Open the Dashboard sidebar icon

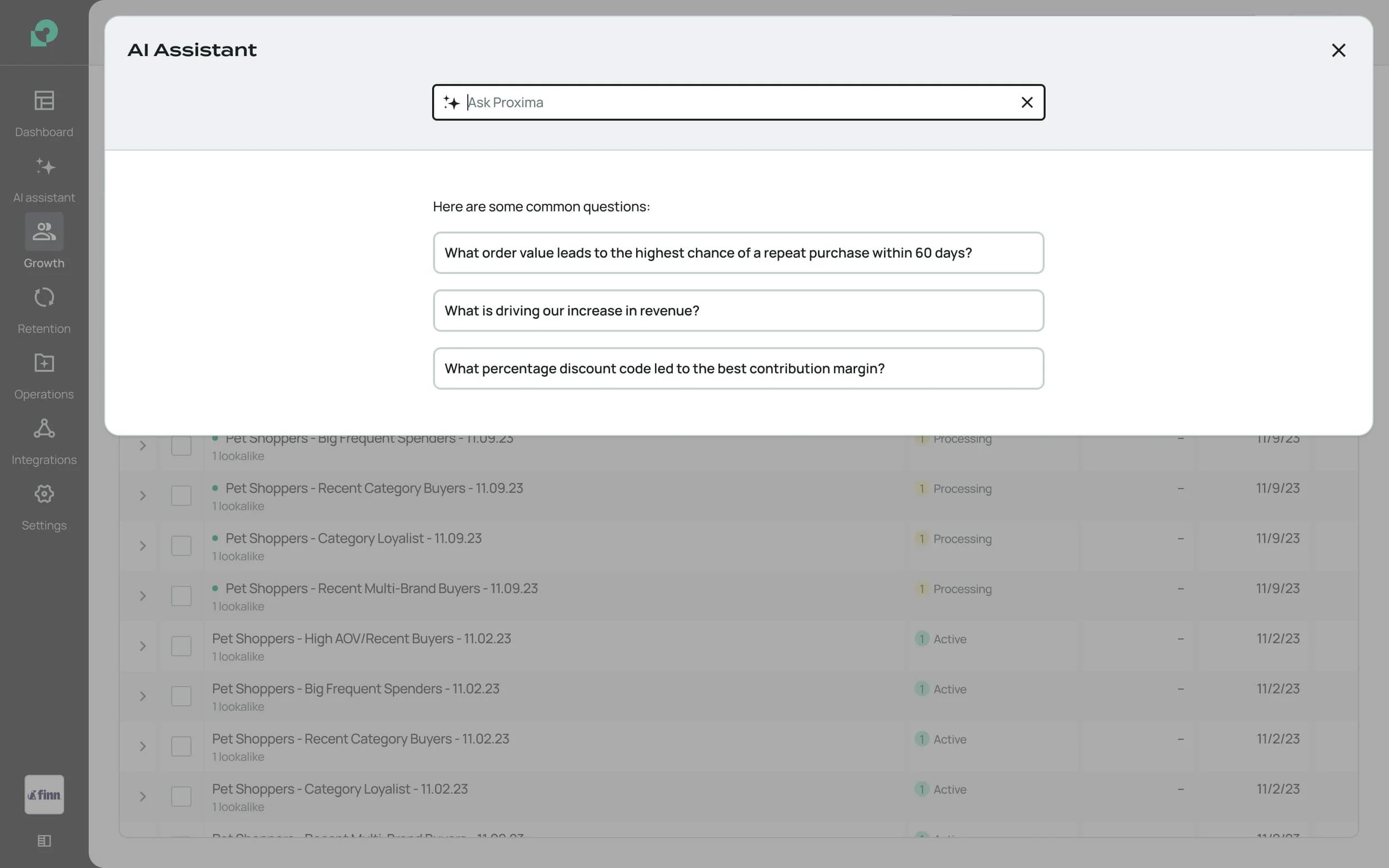[44, 101]
